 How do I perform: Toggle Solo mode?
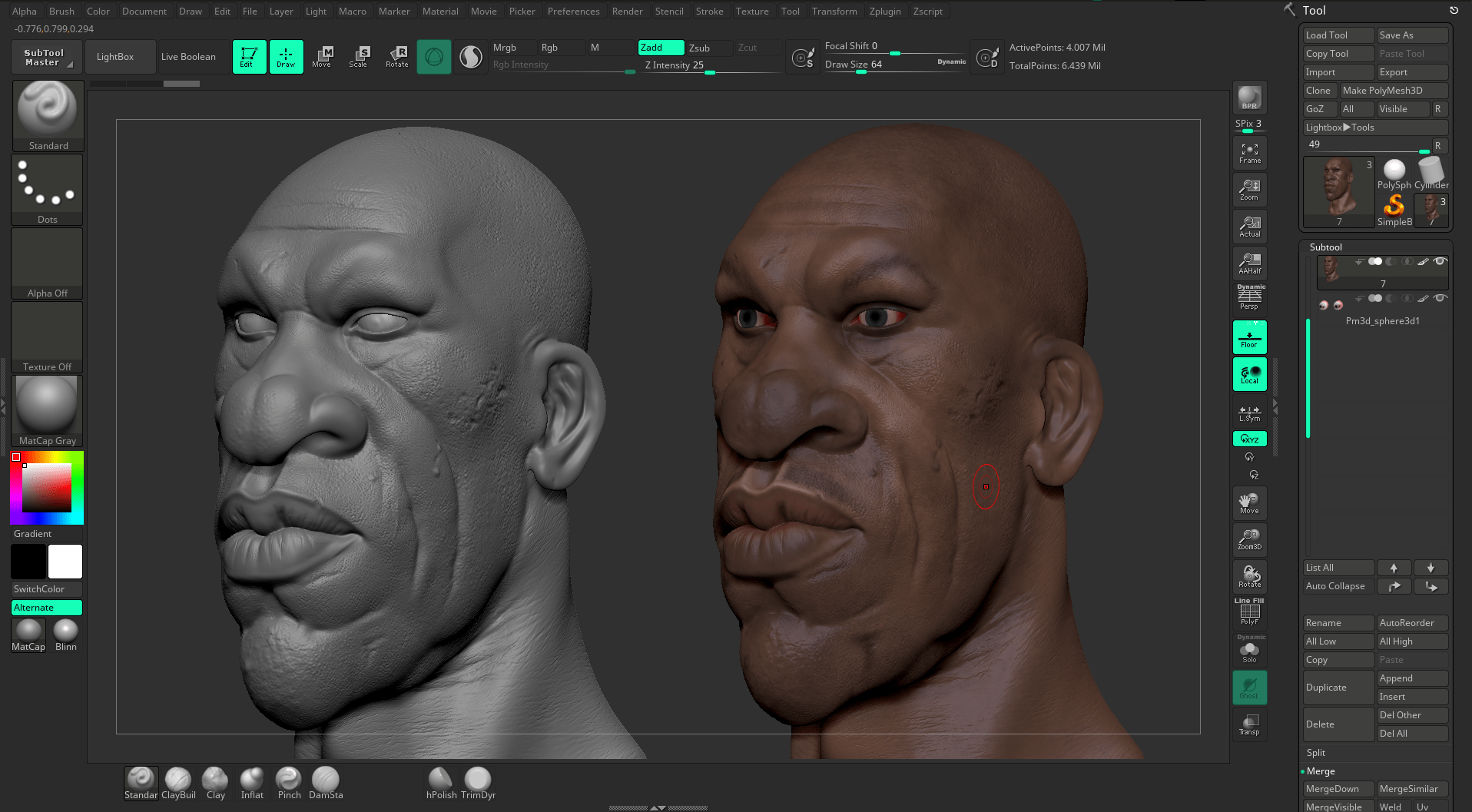(x=1249, y=650)
